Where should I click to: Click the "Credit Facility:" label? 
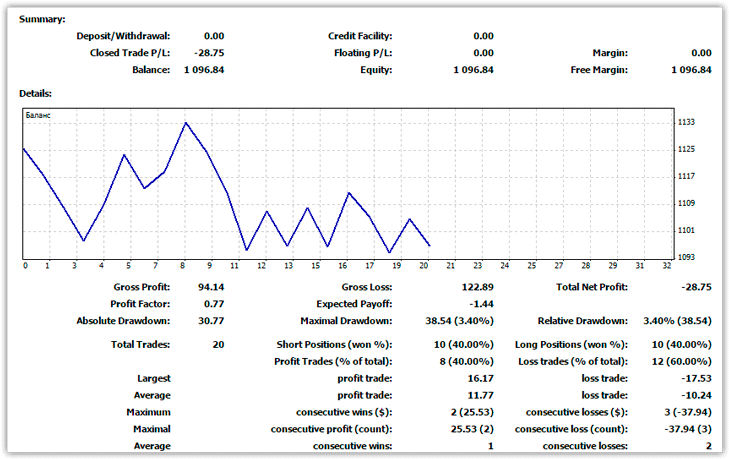[360, 35]
